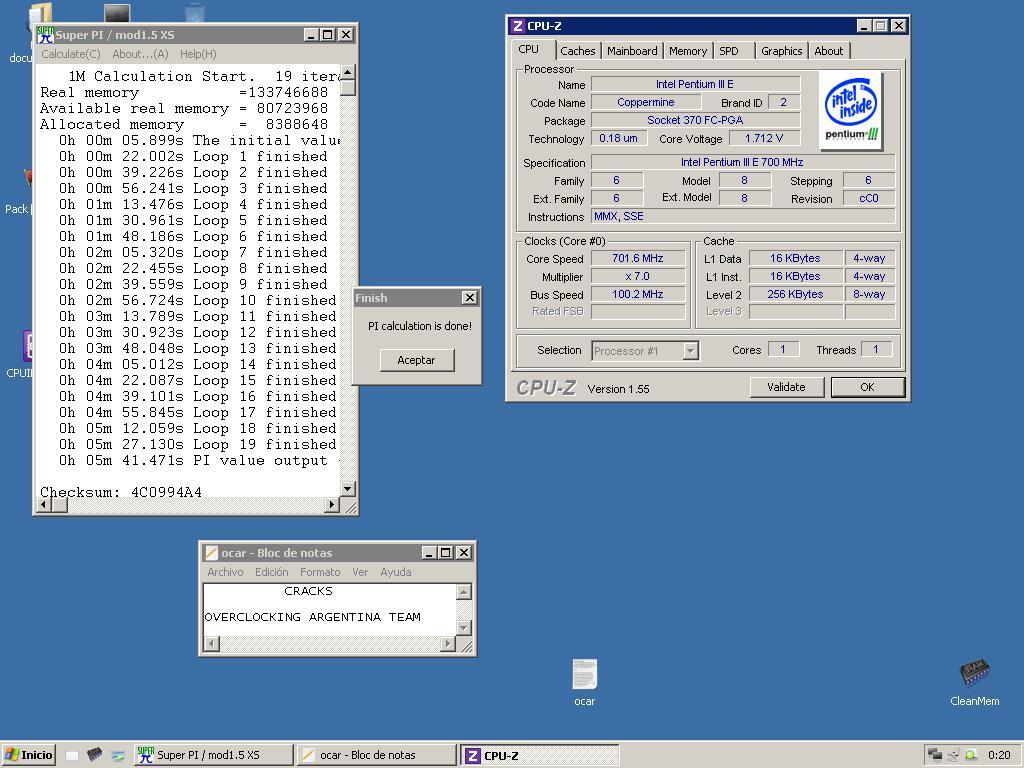
Task: Click the Instructions field MMX, SSE
Action: click(743, 216)
